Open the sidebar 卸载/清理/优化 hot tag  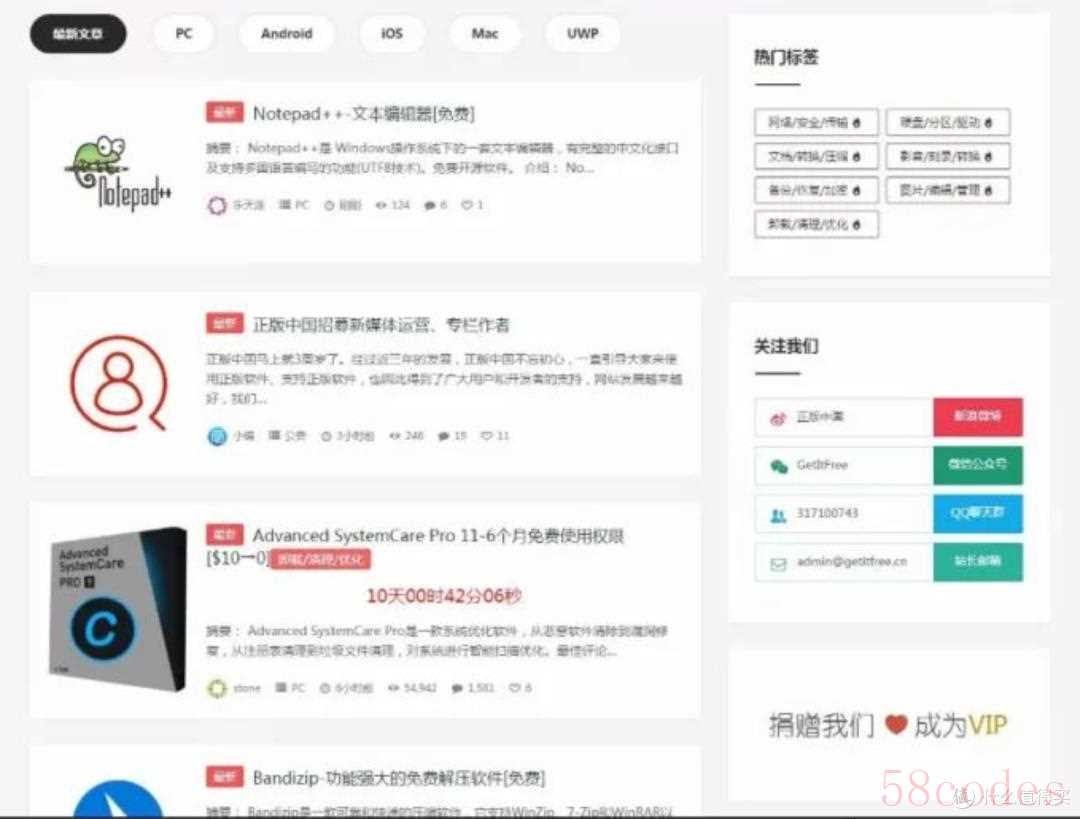coord(816,225)
